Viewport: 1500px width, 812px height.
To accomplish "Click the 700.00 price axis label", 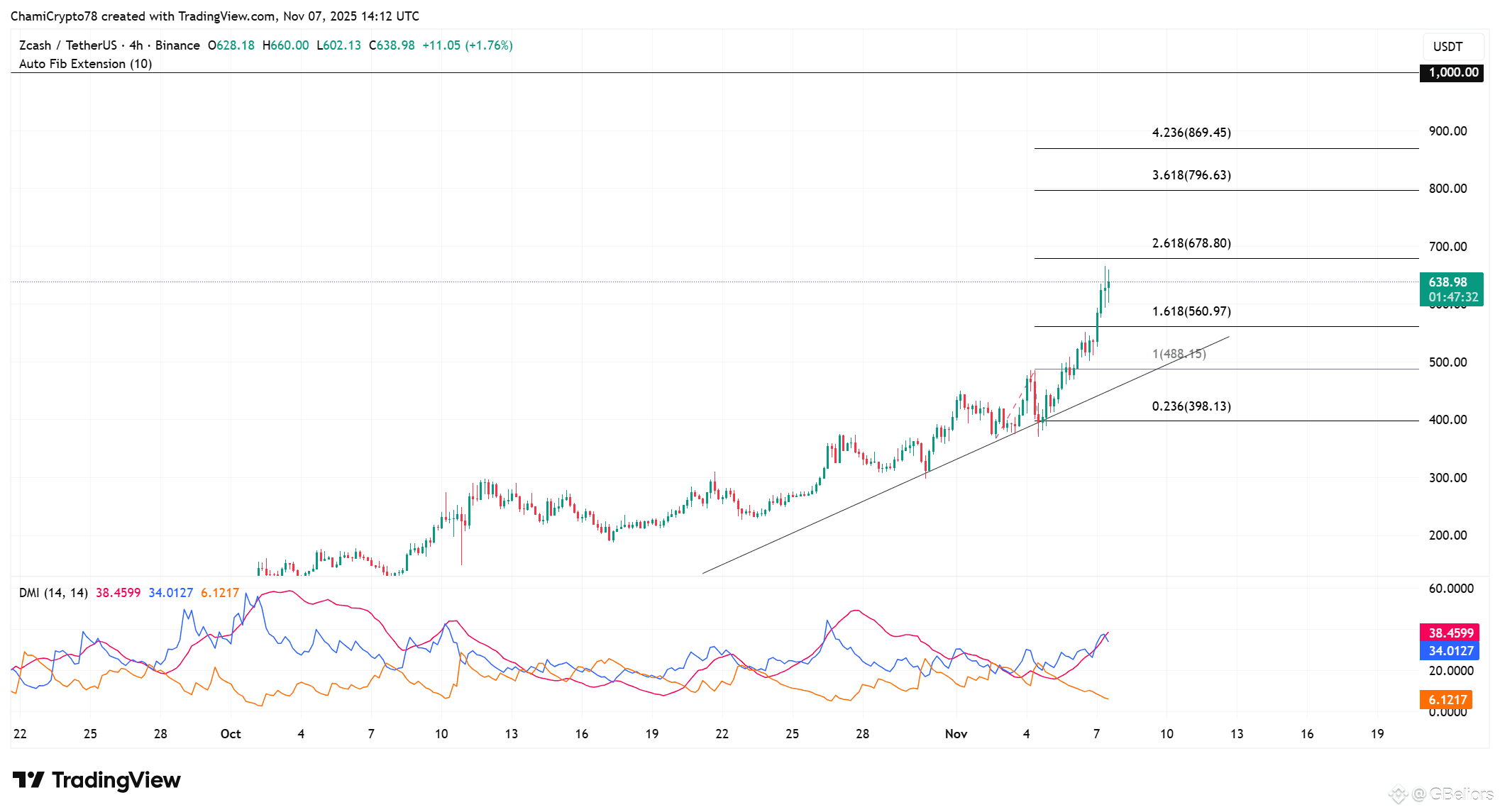I will [x=1447, y=247].
